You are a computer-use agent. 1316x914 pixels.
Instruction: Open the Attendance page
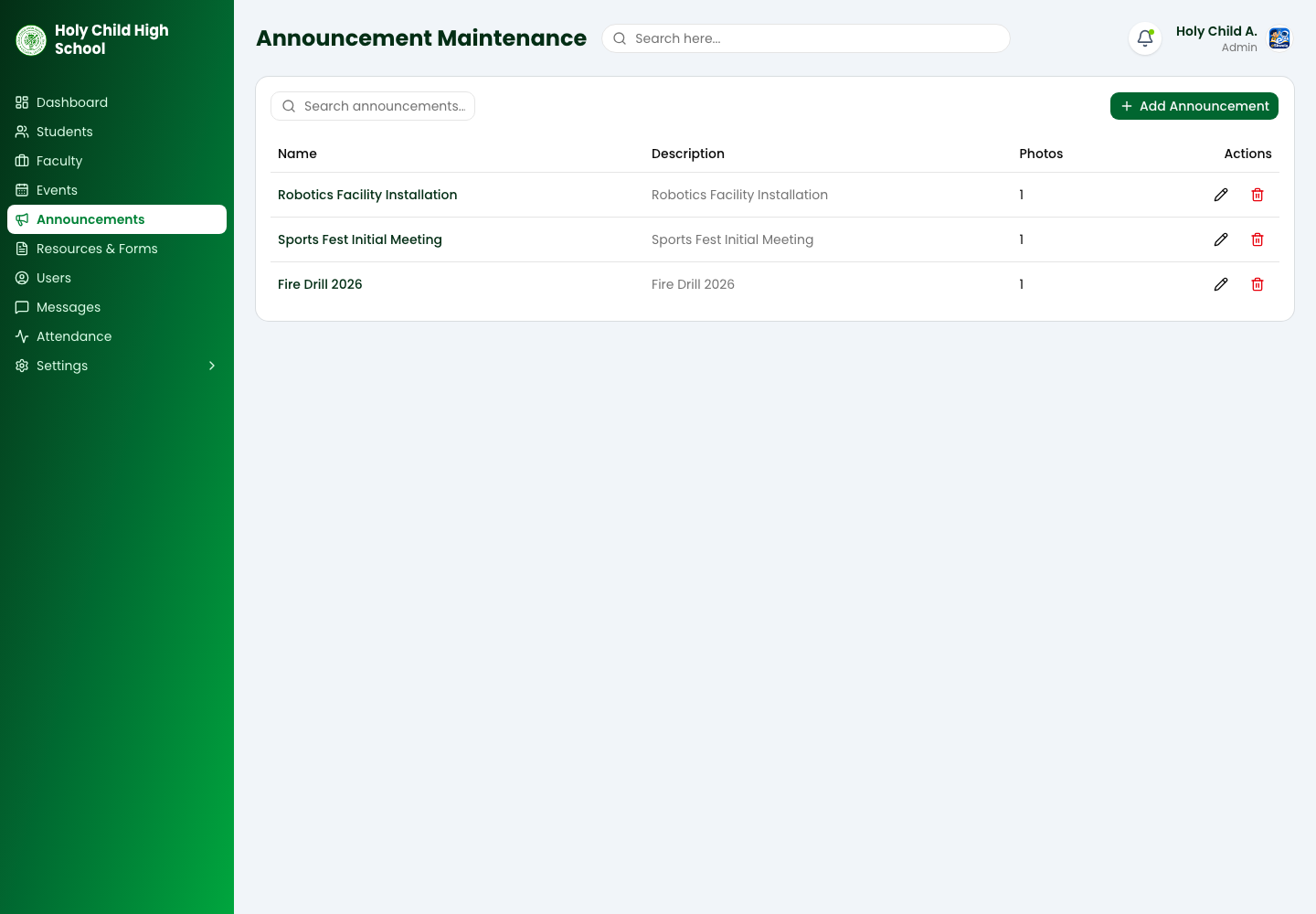[117, 336]
